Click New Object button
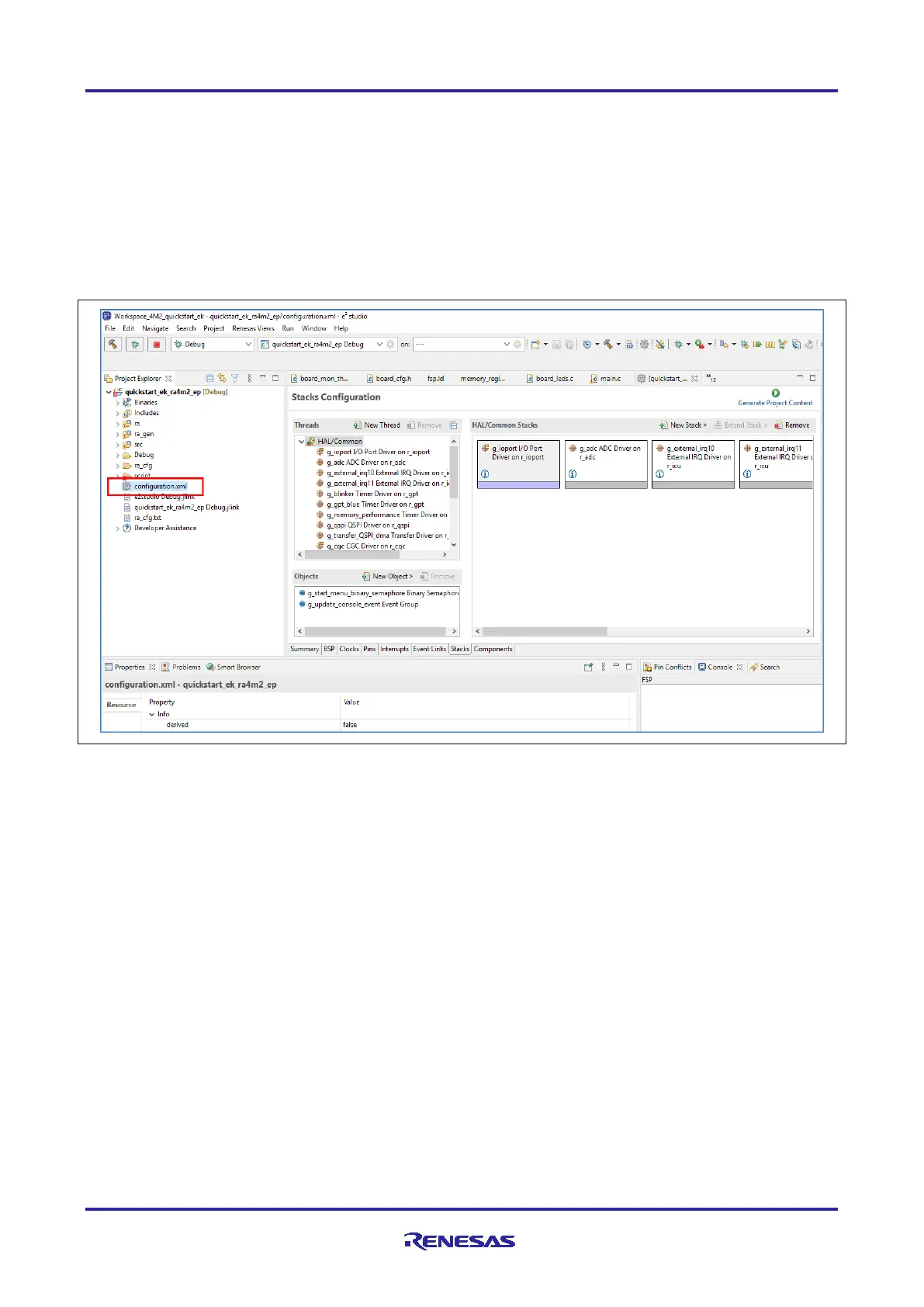 pyautogui.click(x=388, y=577)
